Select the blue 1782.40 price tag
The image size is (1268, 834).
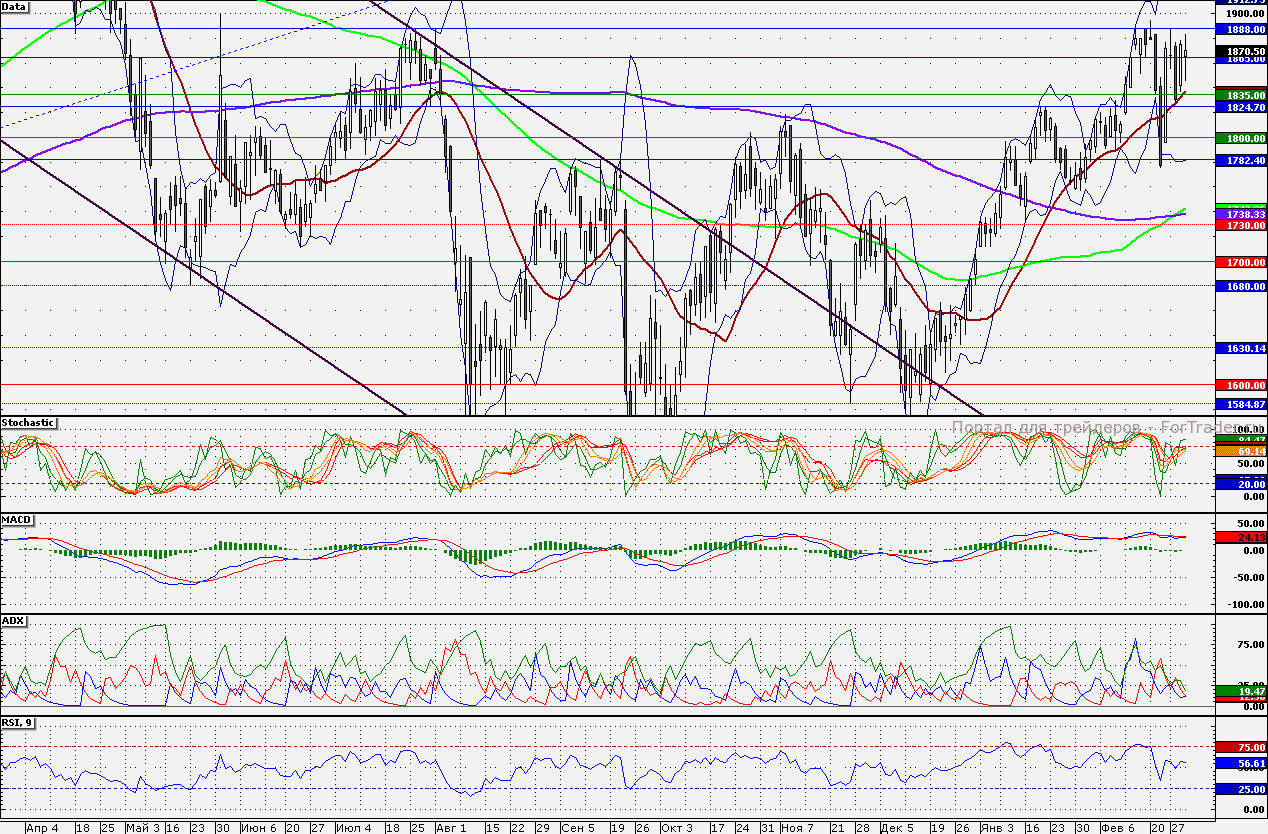click(1240, 160)
